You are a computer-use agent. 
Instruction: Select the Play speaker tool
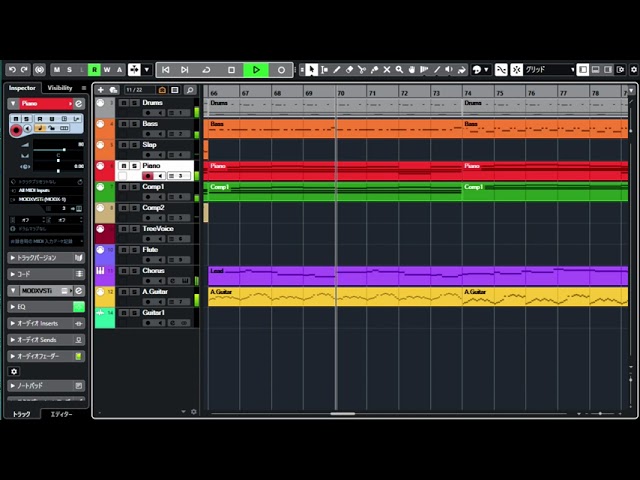point(449,70)
